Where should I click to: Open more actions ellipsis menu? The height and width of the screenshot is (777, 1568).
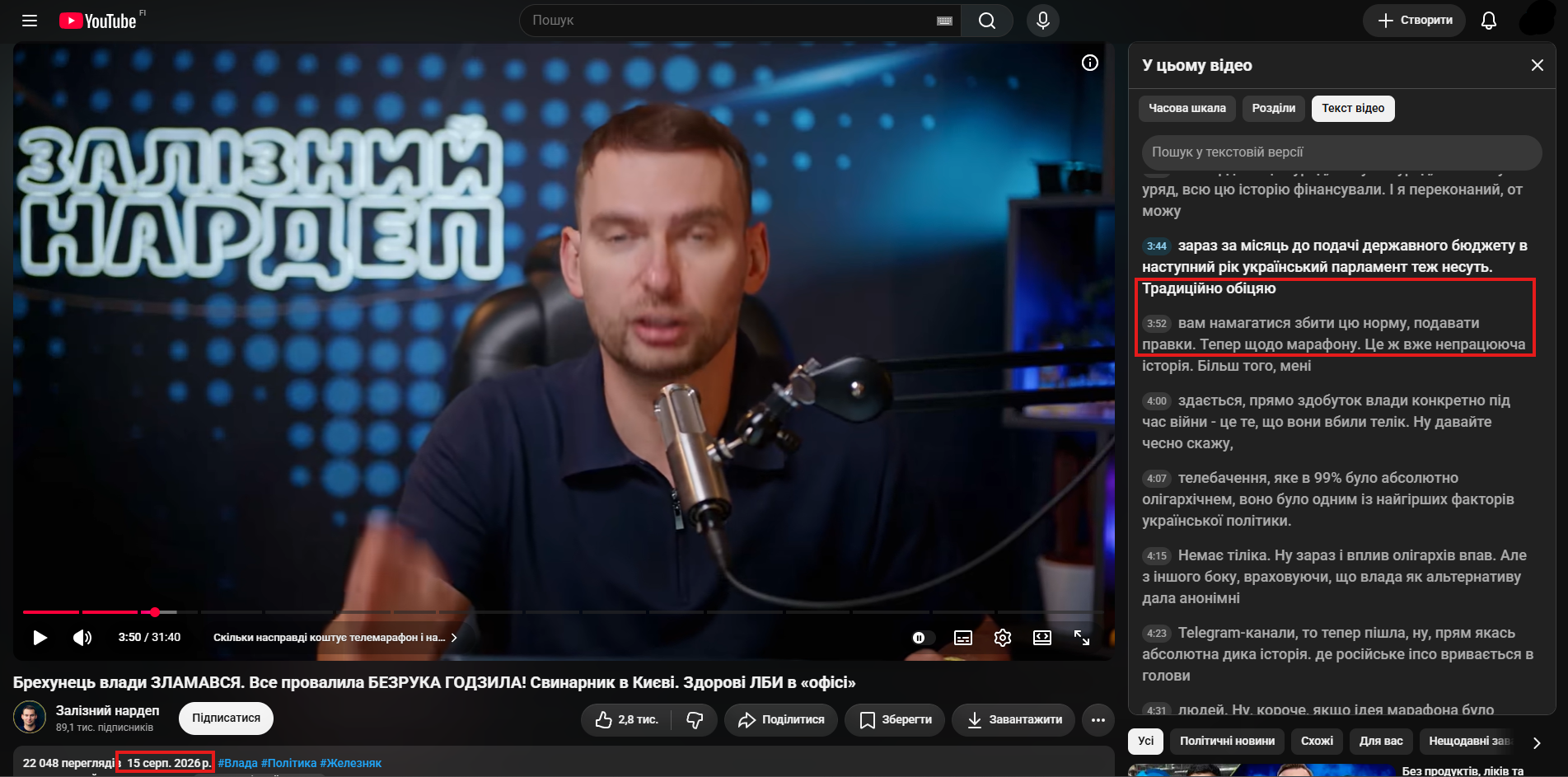pos(1098,720)
